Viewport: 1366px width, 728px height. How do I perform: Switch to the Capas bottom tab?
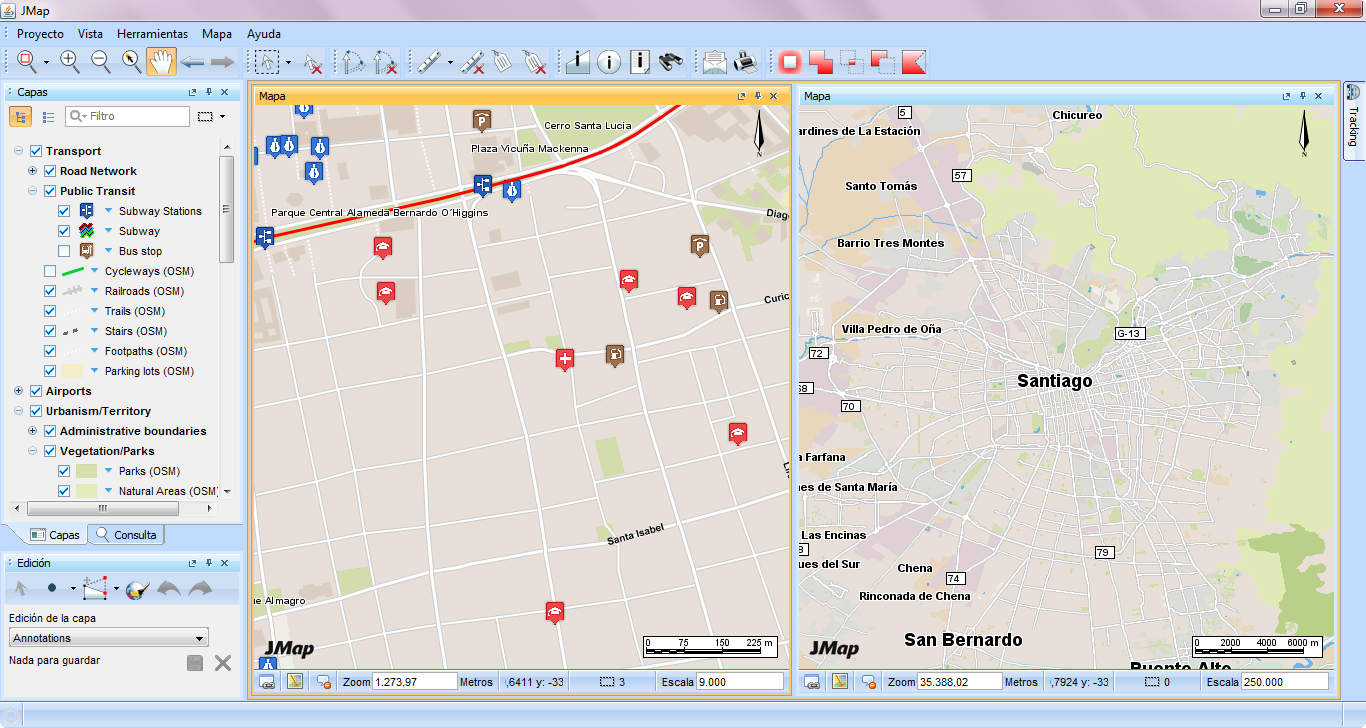click(54, 535)
